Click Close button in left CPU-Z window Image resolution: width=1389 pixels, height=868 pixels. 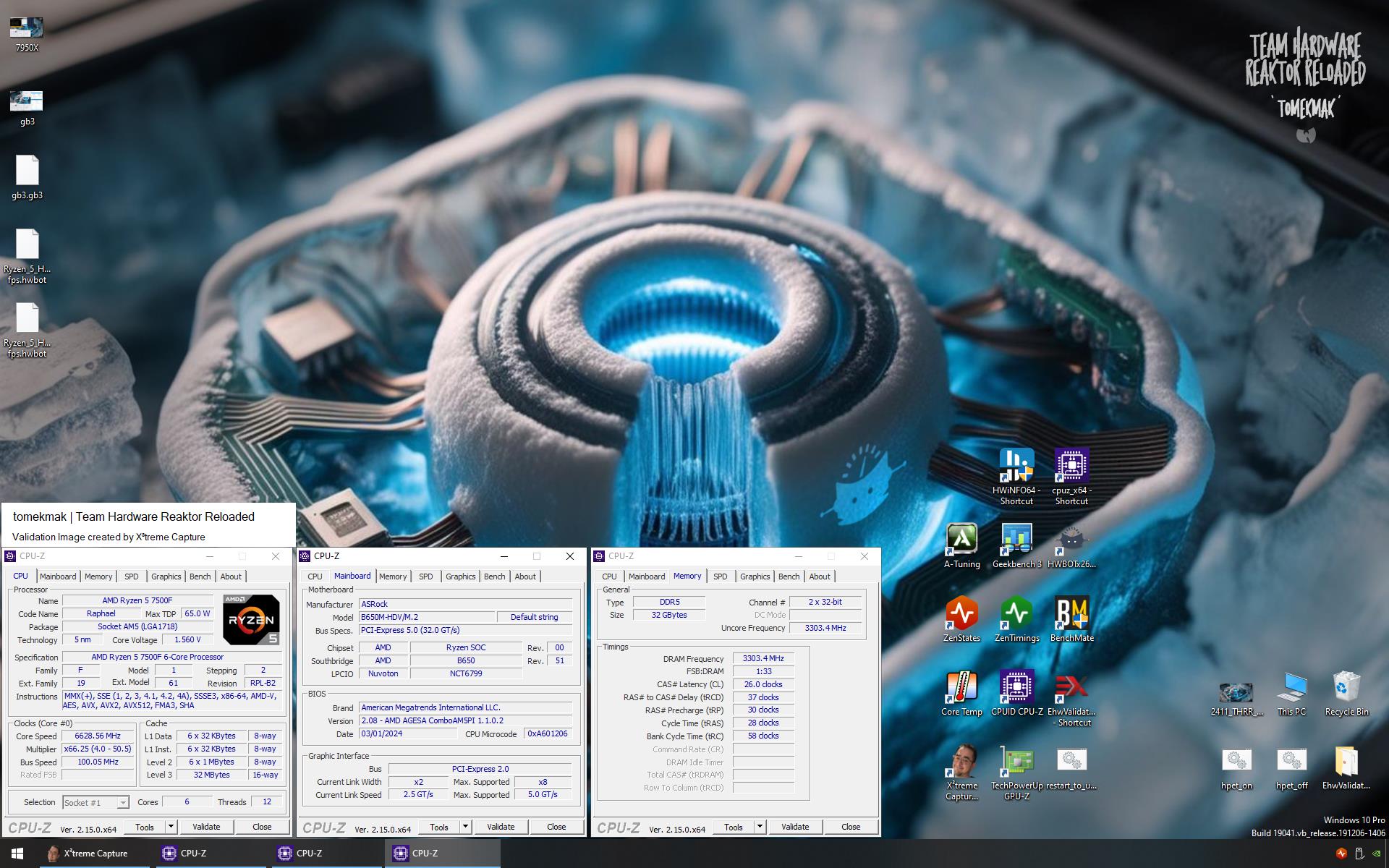click(262, 827)
